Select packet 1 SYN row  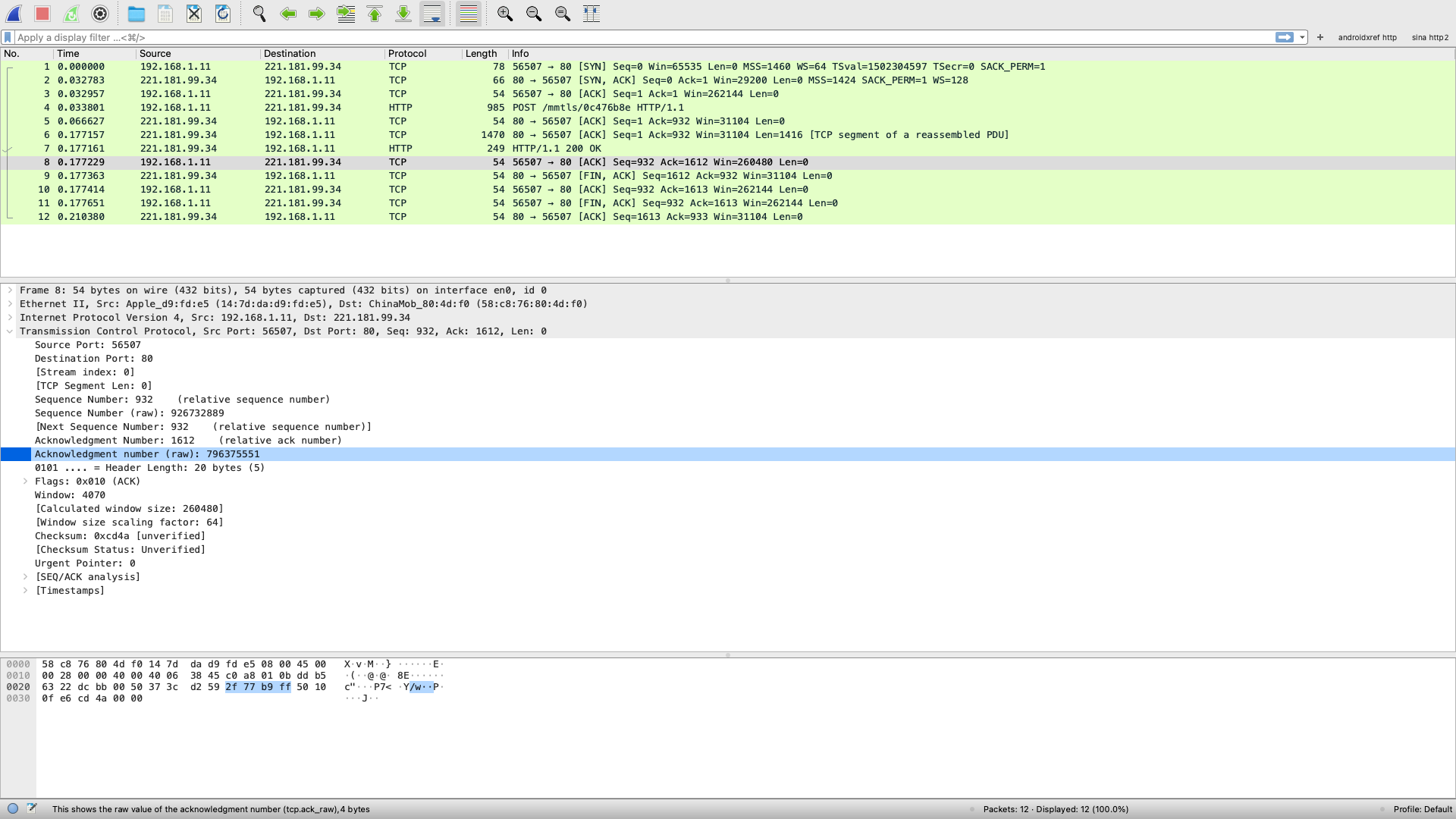[x=728, y=67]
